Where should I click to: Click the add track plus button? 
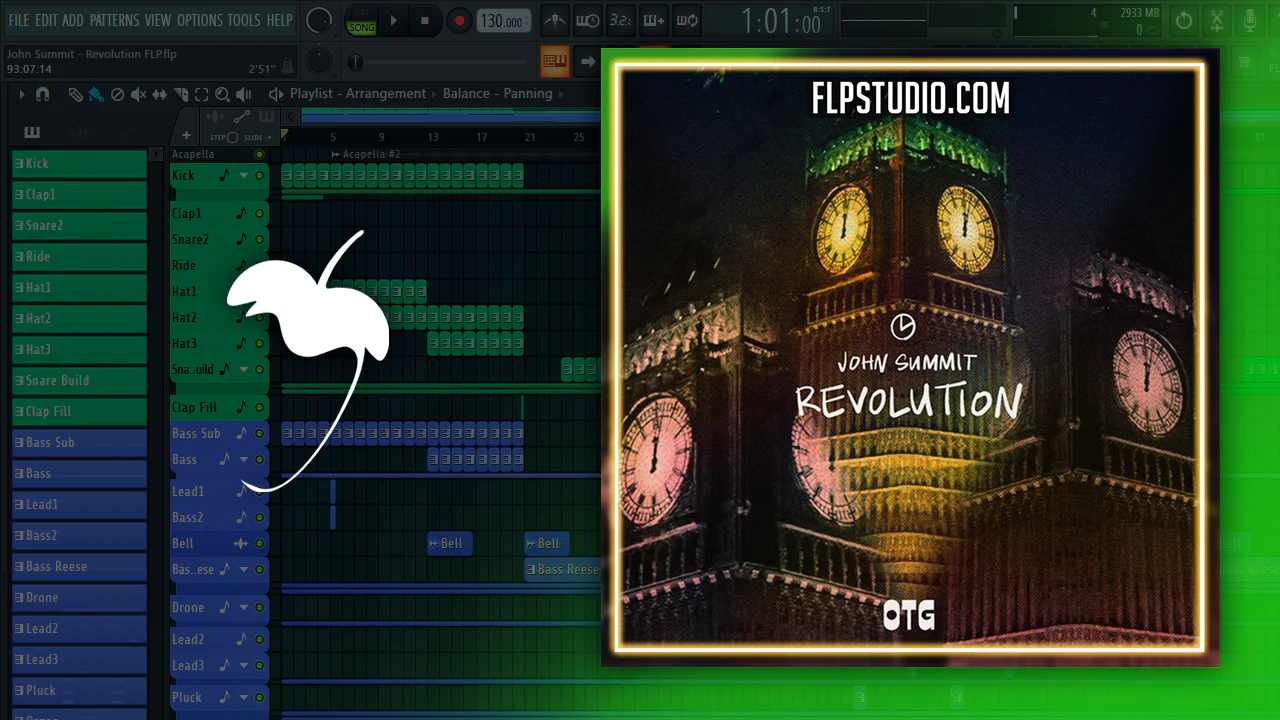pos(186,135)
